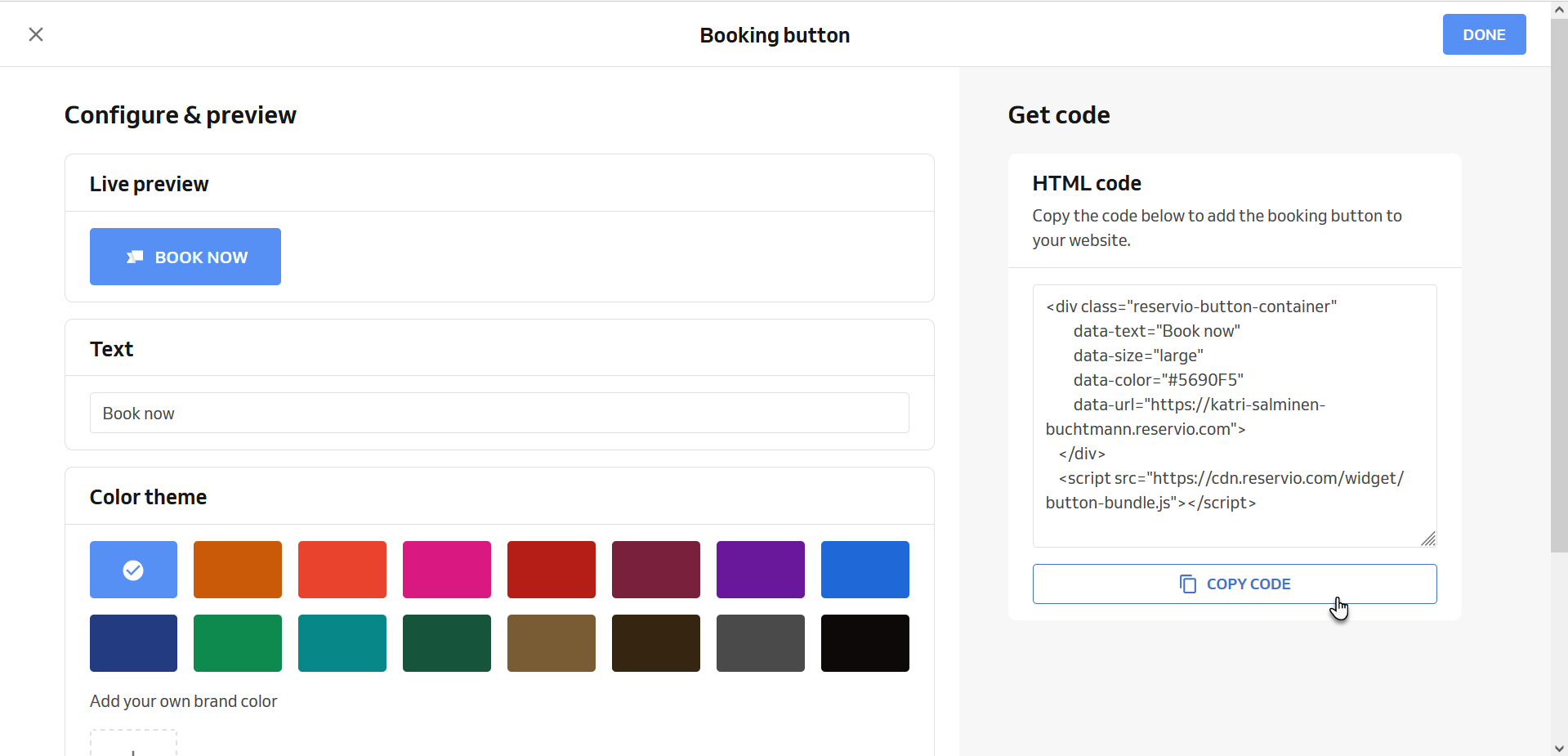Pick the dark red color swatch
This screenshot has height=756, width=1568.
[552, 570]
